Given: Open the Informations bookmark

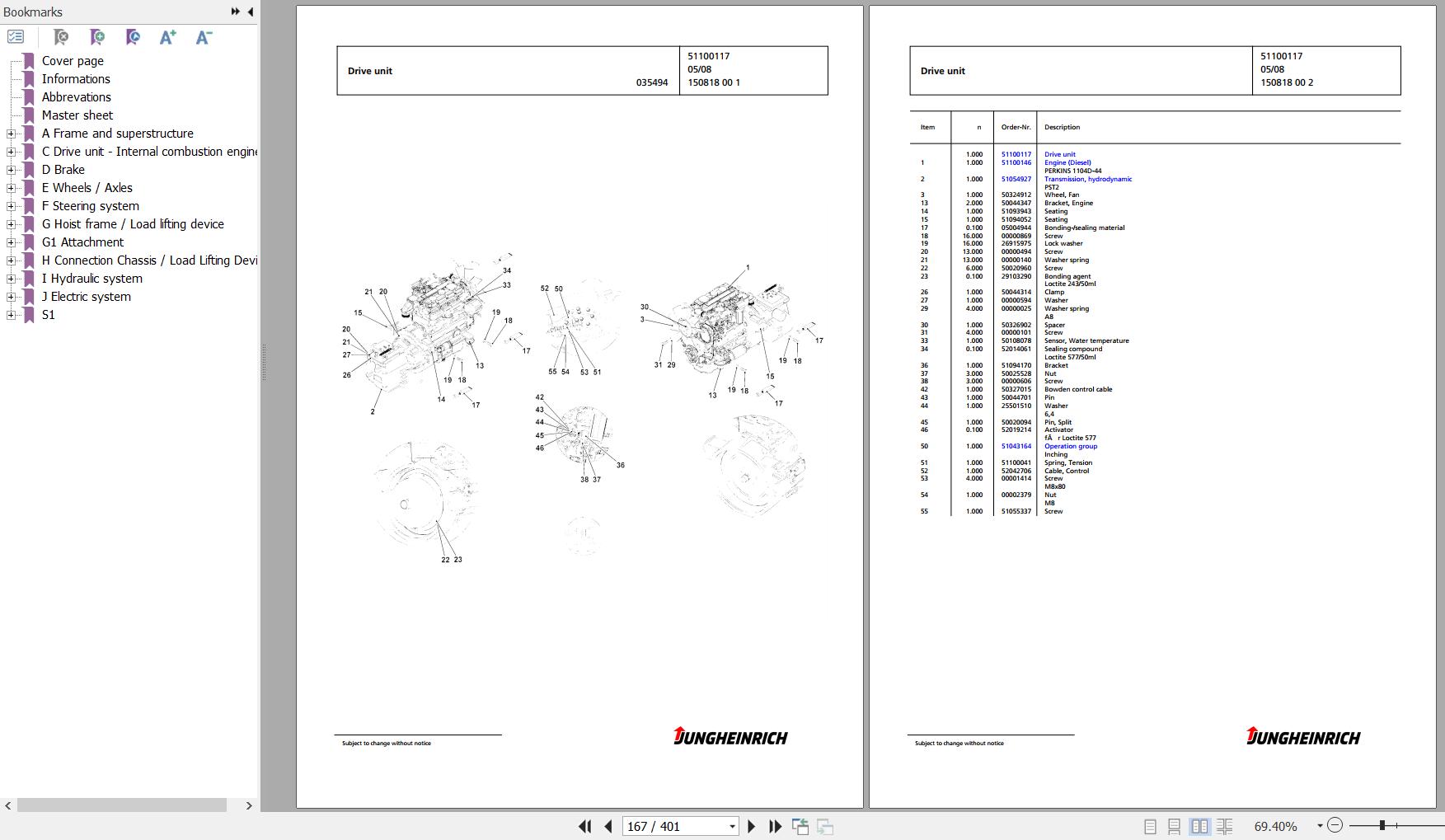Looking at the screenshot, I should [x=76, y=79].
